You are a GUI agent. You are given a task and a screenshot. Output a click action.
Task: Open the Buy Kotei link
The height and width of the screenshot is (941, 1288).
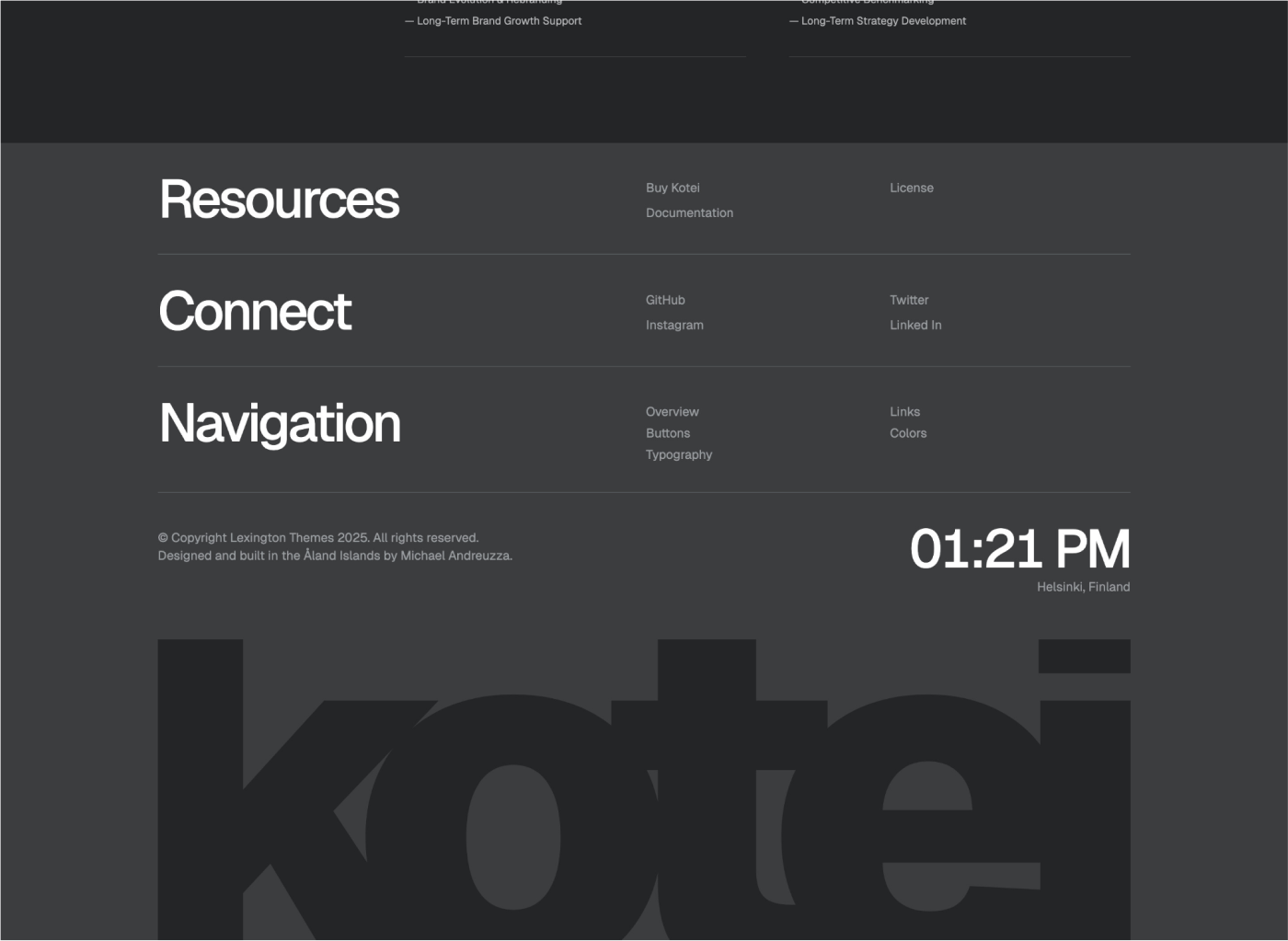pyautogui.click(x=673, y=188)
